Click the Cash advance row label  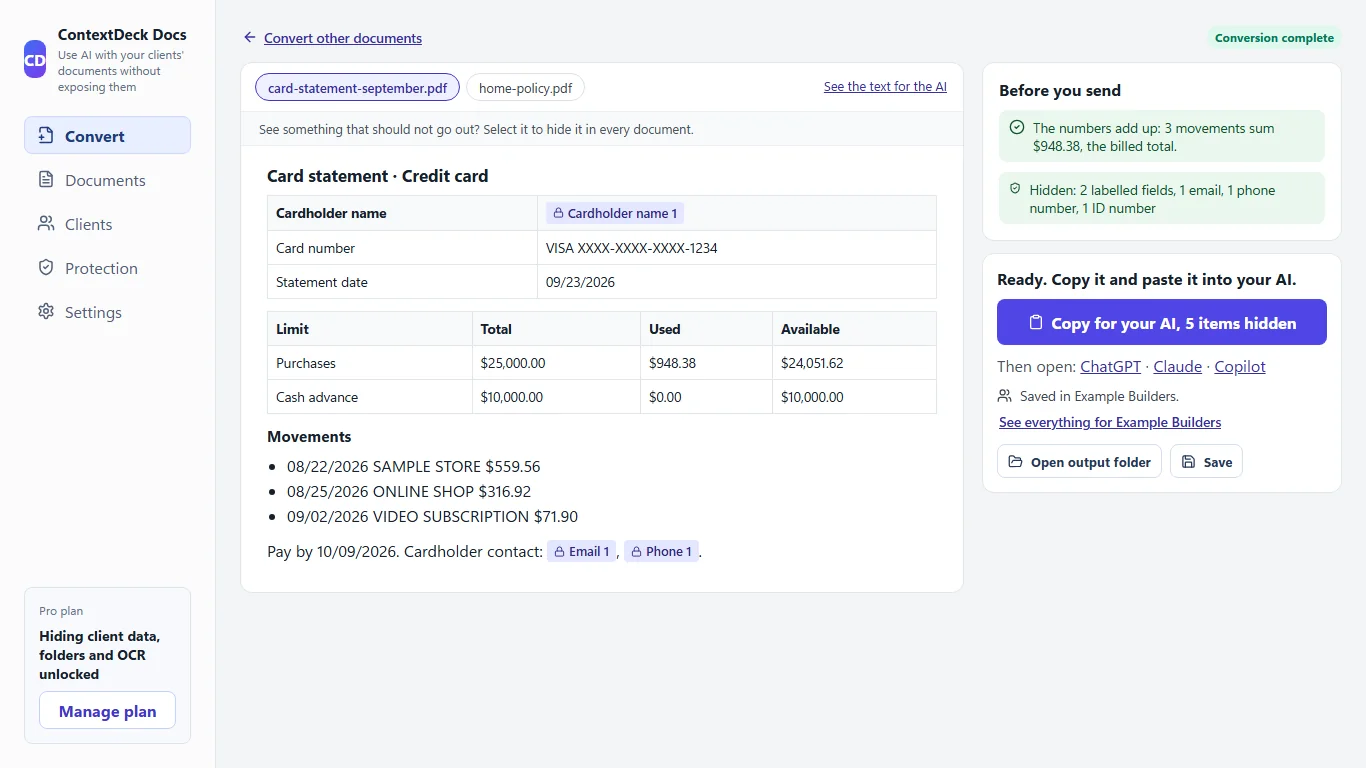[317, 397]
